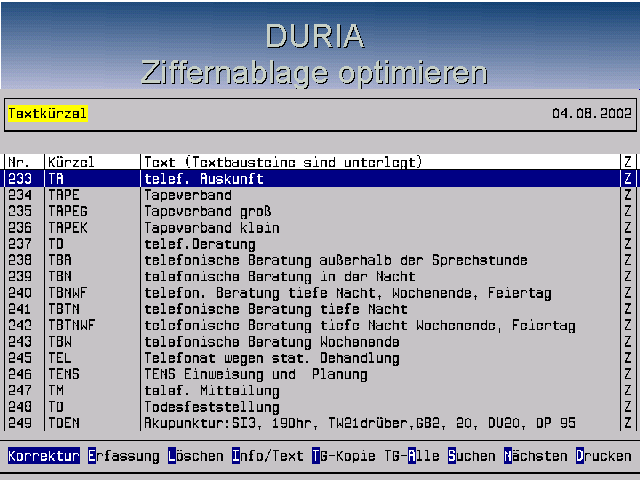The image size is (640, 480).
Task: Select TENS Einweisung und Planung row
Action: point(320,374)
